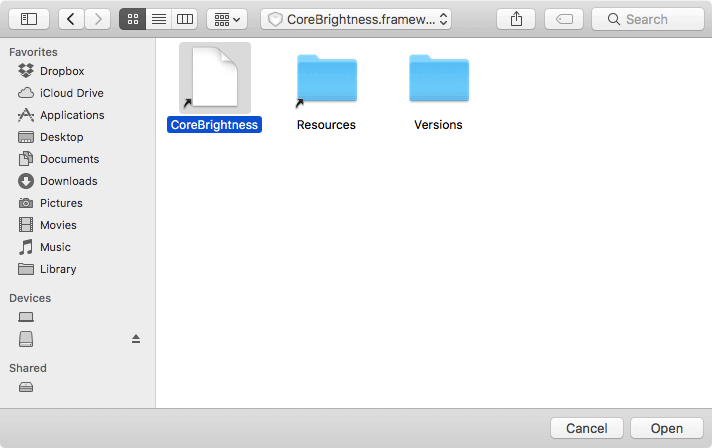Go forward with the right chevron
Viewport: 712px width, 448px height.
coord(98,19)
